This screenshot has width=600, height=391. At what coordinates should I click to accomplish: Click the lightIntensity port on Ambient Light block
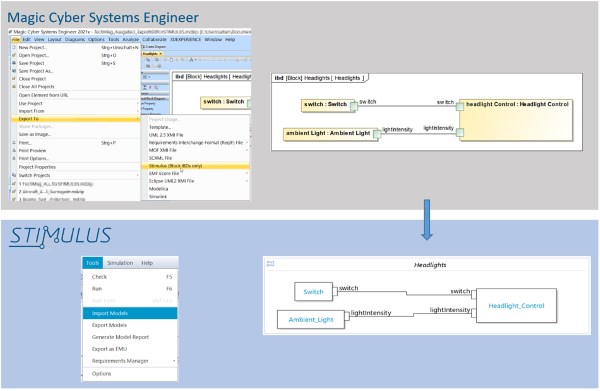[x=377, y=134]
